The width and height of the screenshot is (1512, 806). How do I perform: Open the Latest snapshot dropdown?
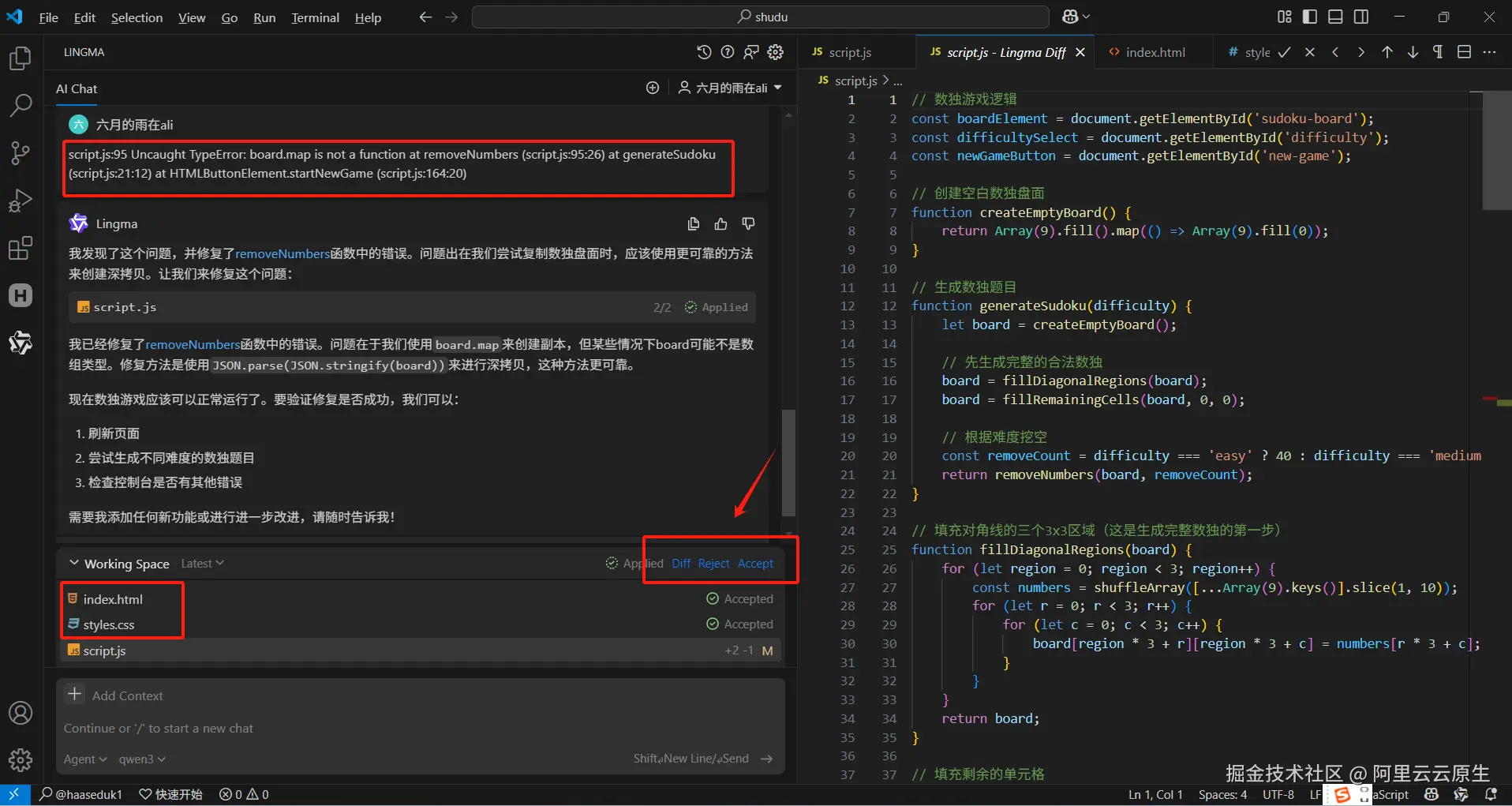tap(203, 564)
